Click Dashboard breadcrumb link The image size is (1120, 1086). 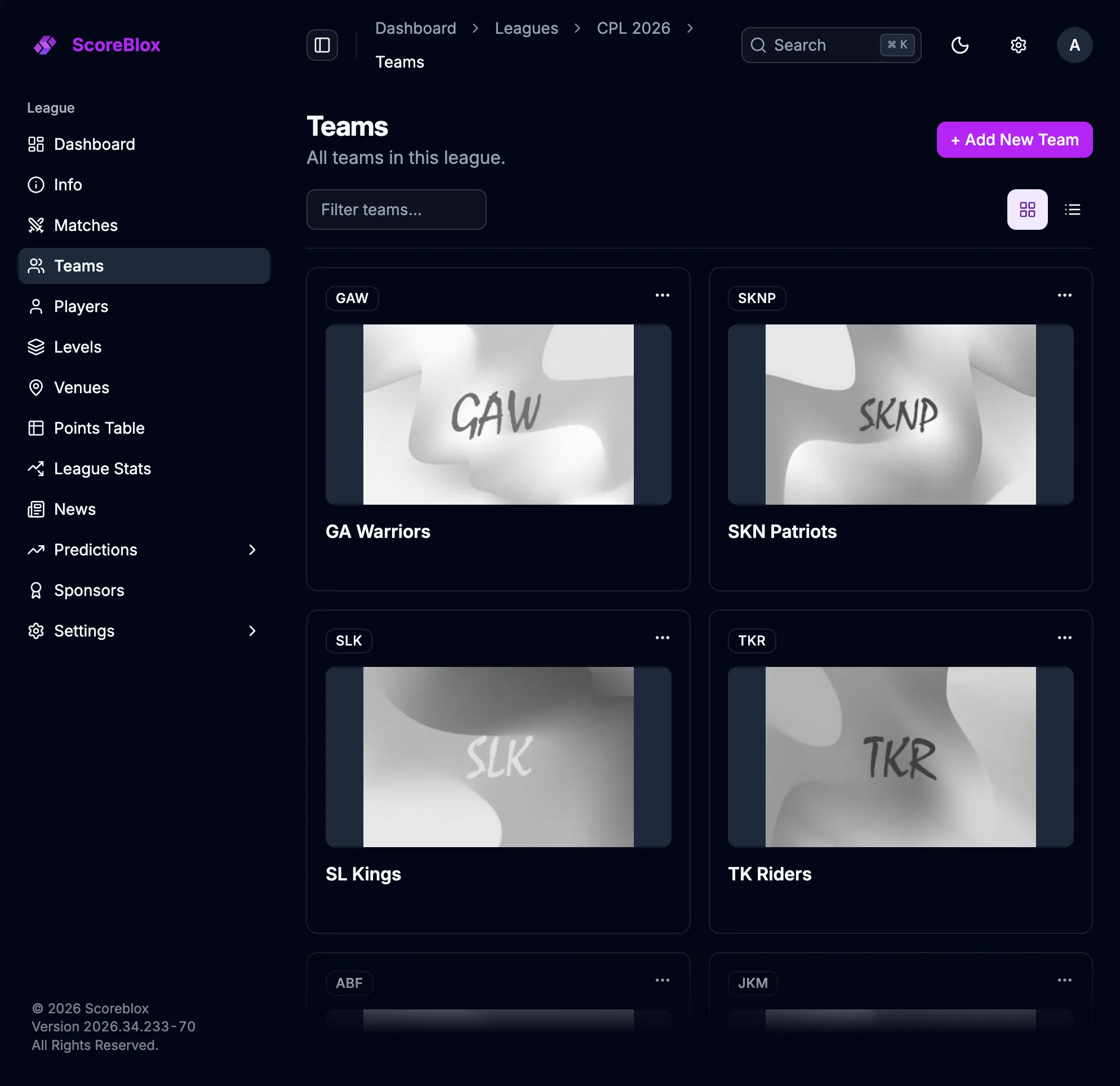[415, 28]
